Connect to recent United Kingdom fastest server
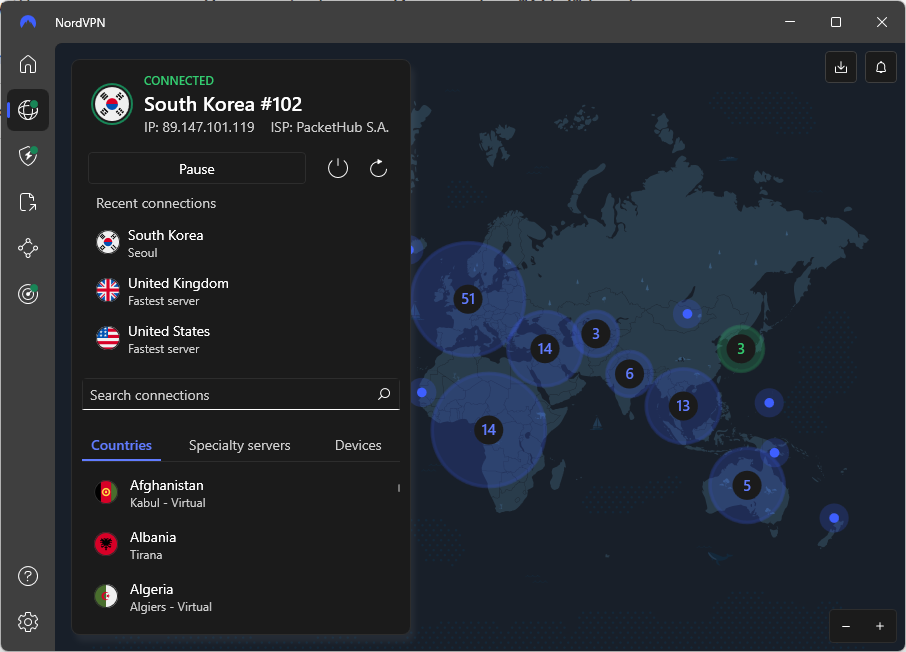 pyautogui.click(x=240, y=291)
